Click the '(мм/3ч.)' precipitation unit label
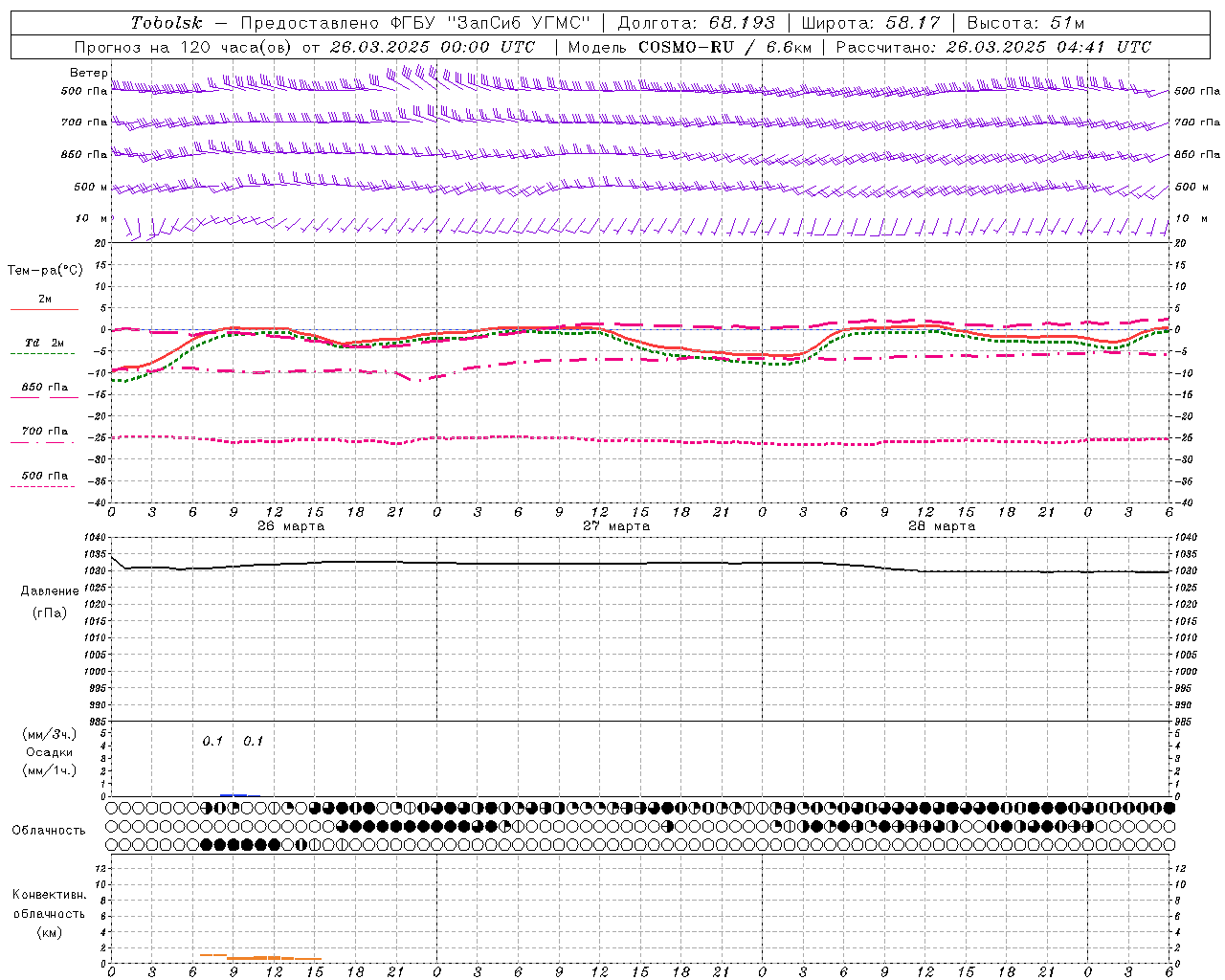The height and width of the screenshot is (980, 1225). (x=50, y=734)
